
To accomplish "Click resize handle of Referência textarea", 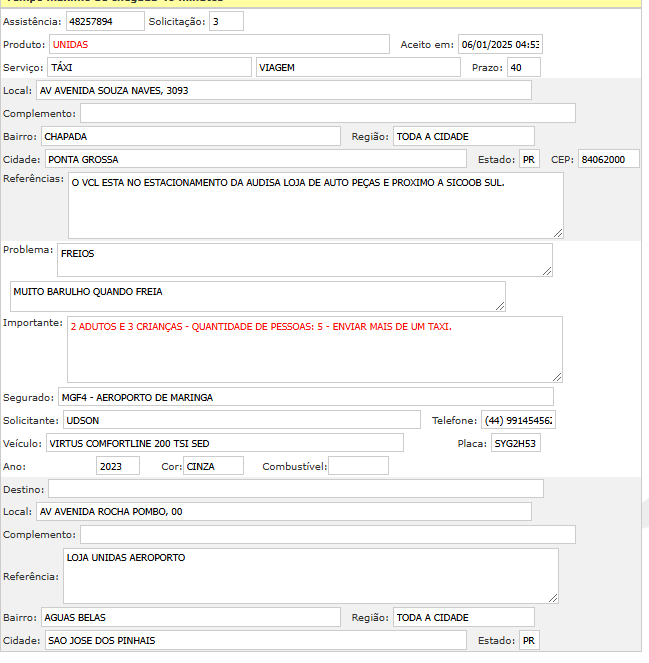I will point(553,598).
